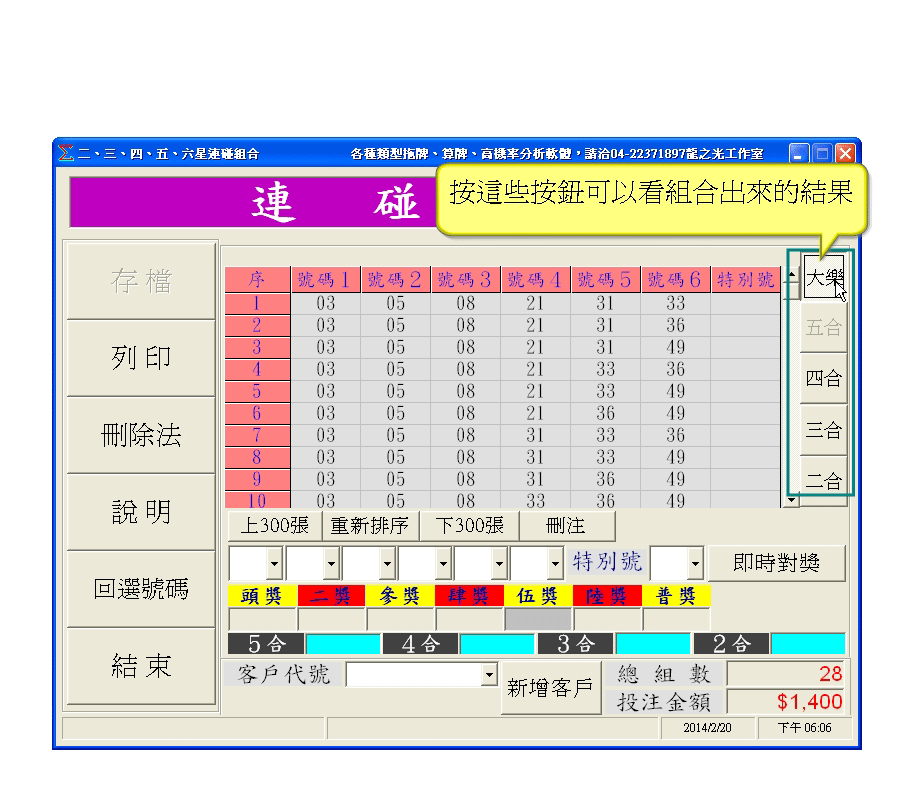The image size is (915, 799).
Task: Click 回選號碼 to return to number selection
Action: coord(141,589)
